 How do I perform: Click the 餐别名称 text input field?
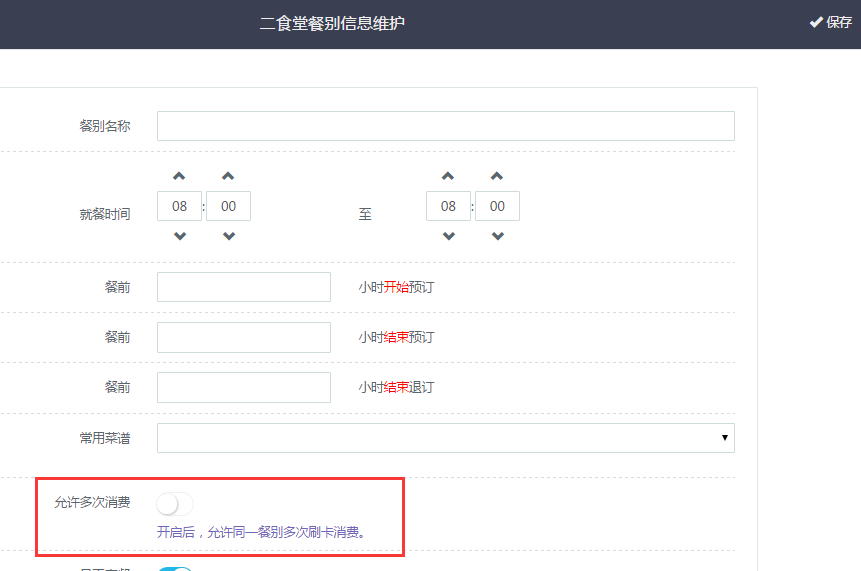[445, 126]
